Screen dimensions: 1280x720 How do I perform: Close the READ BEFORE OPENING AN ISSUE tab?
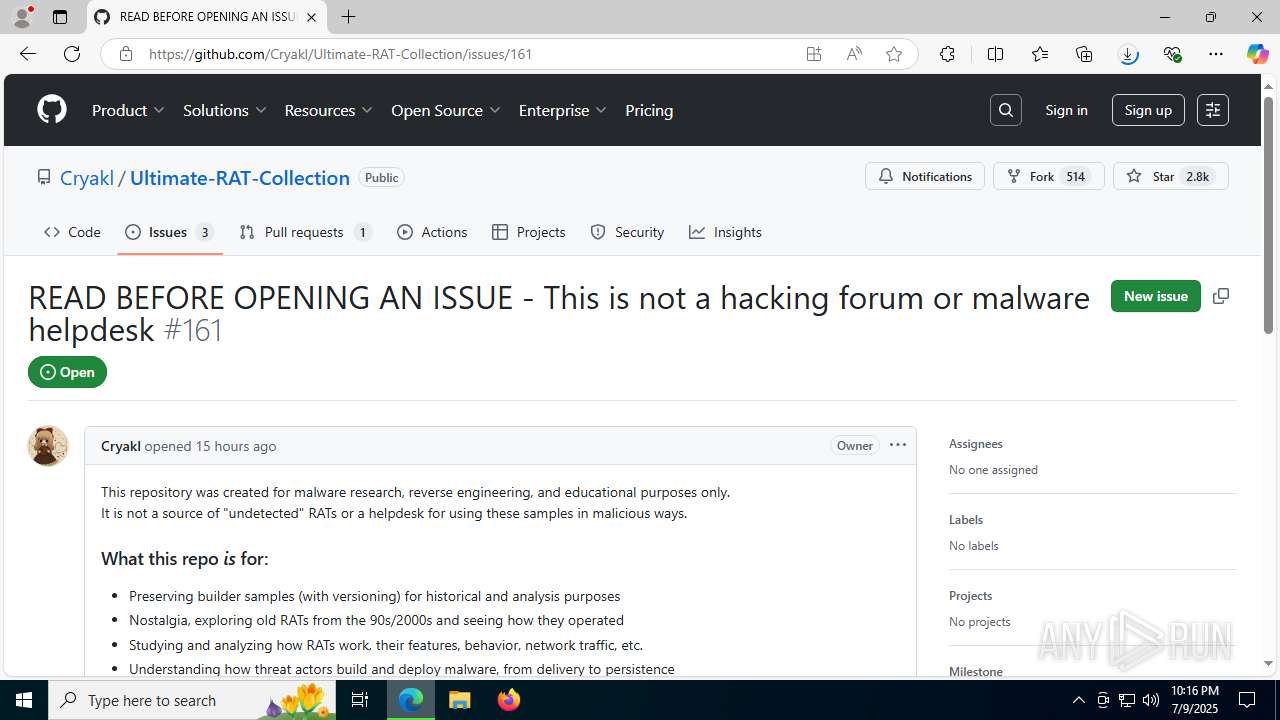pos(311,17)
